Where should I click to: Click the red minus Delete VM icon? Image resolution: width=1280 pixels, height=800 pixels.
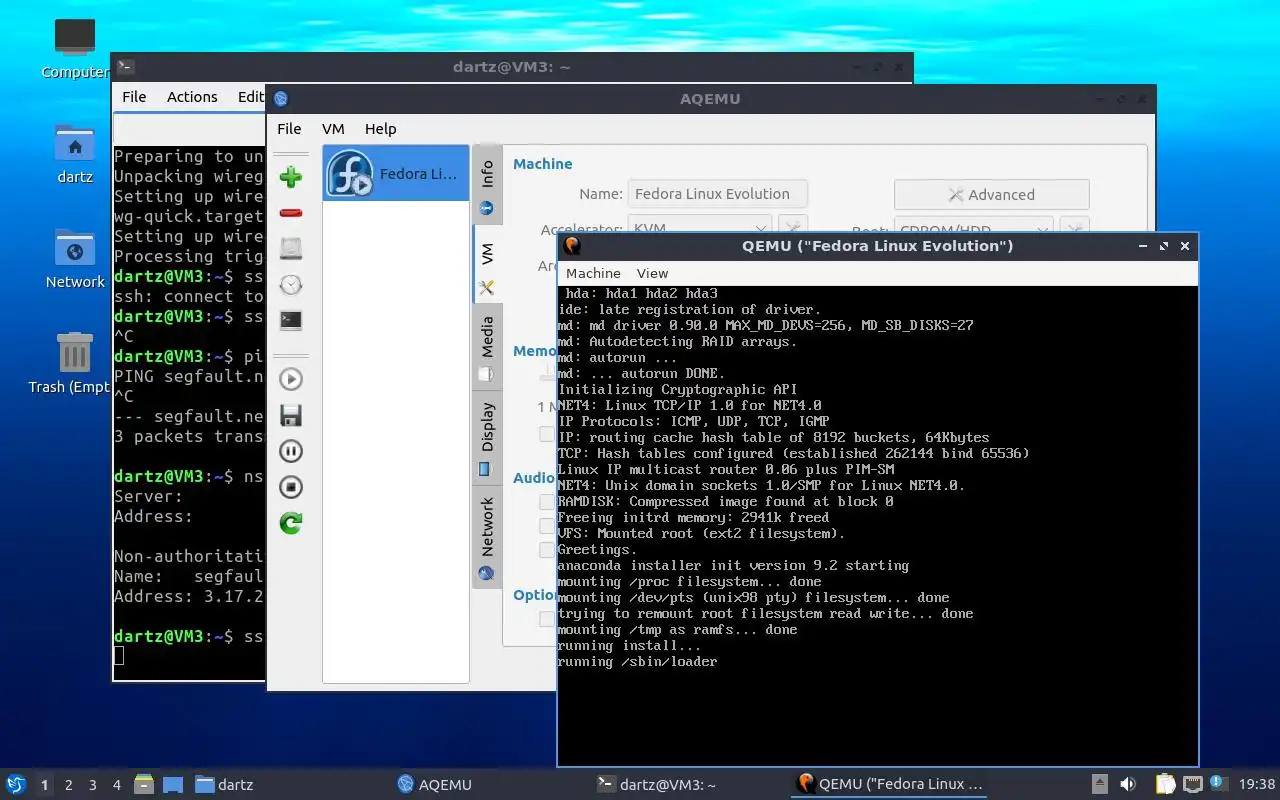coord(291,213)
